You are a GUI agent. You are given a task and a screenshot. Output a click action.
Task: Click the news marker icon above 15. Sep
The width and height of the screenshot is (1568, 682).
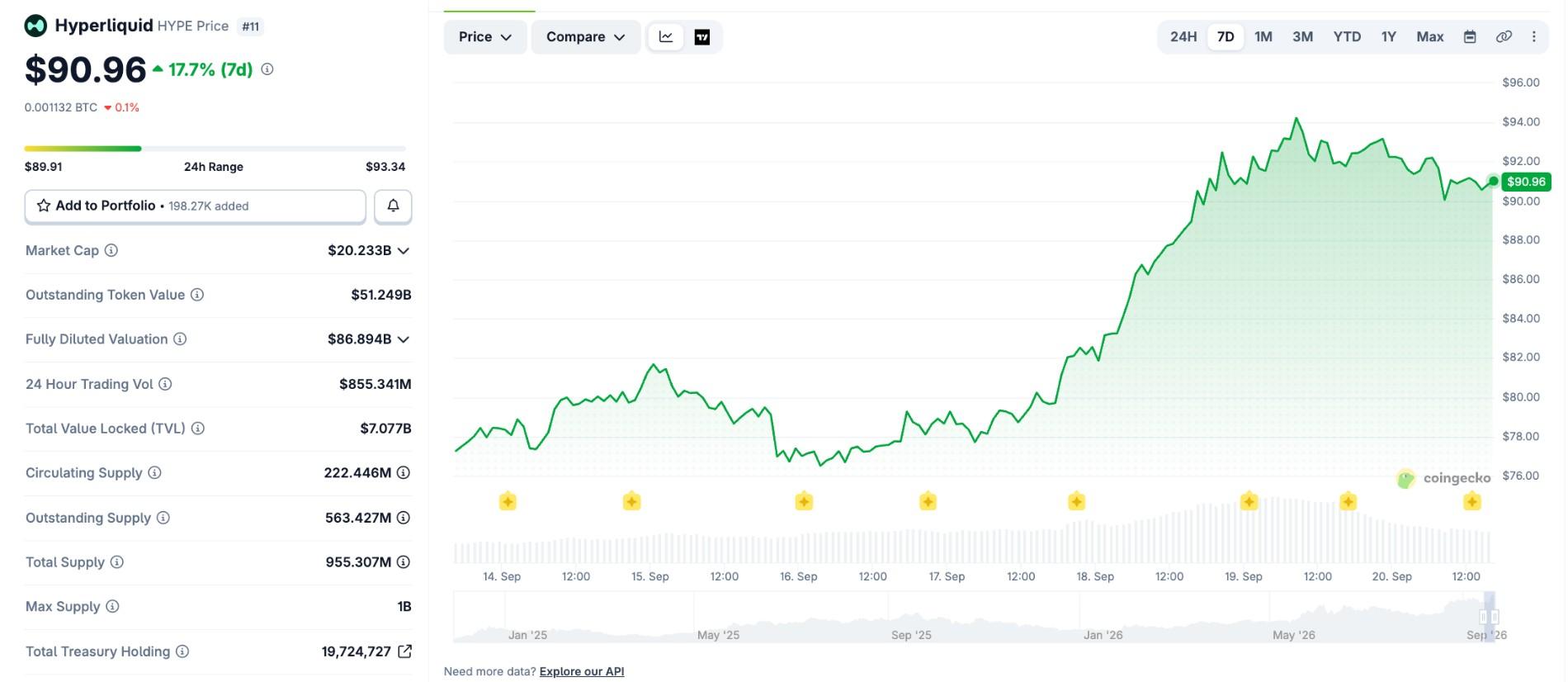[632, 501]
